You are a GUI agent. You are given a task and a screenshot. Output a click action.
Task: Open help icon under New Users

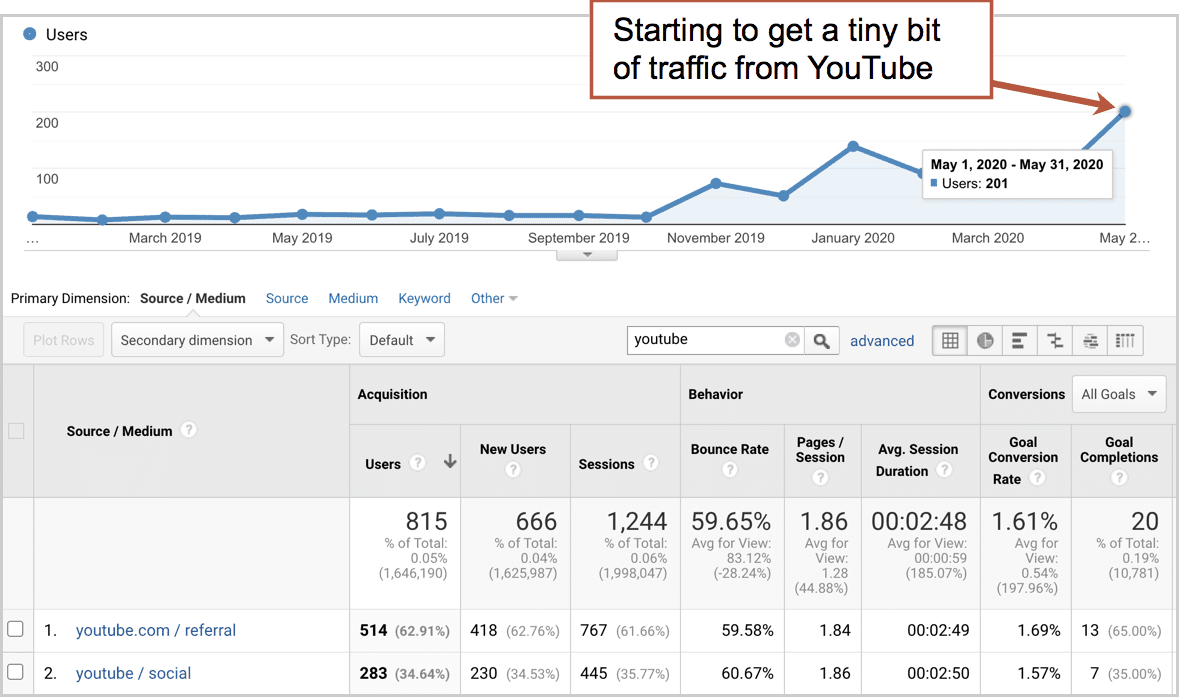click(513, 470)
